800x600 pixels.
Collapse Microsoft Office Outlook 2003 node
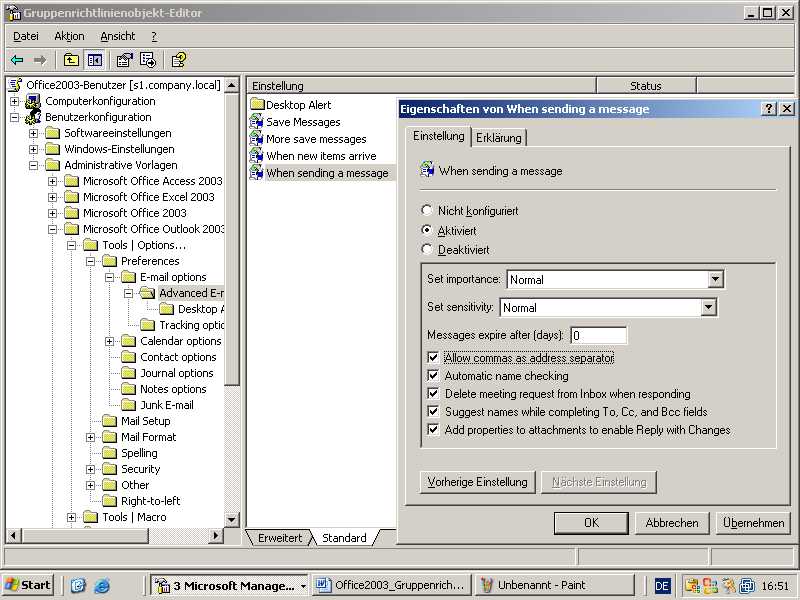[53, 229]
